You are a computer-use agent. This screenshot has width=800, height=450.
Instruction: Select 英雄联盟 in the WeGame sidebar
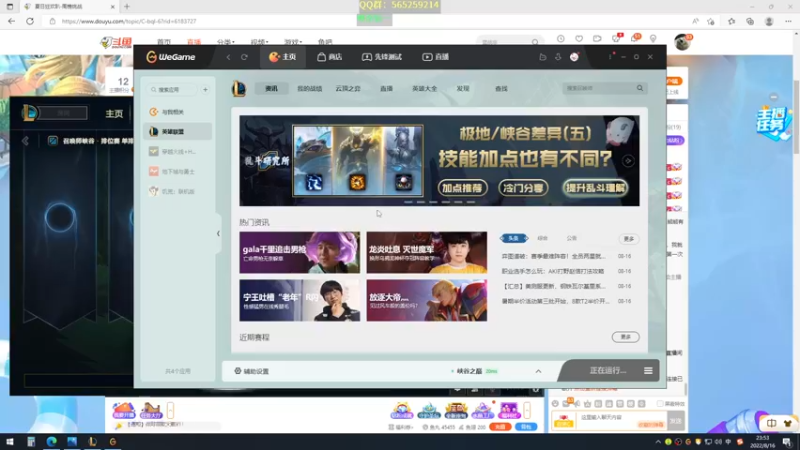click(178, 132)
